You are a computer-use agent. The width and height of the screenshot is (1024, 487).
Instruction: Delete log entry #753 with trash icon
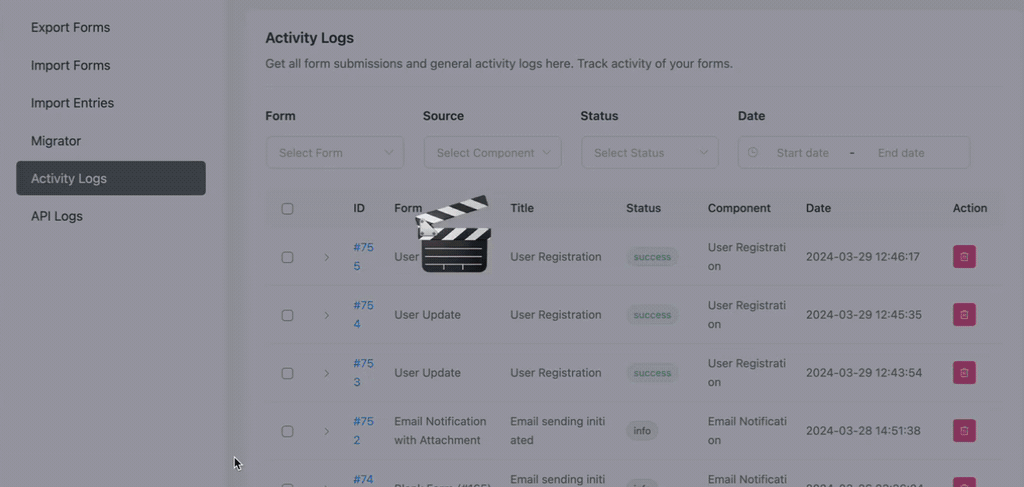(x=964, y=373)
